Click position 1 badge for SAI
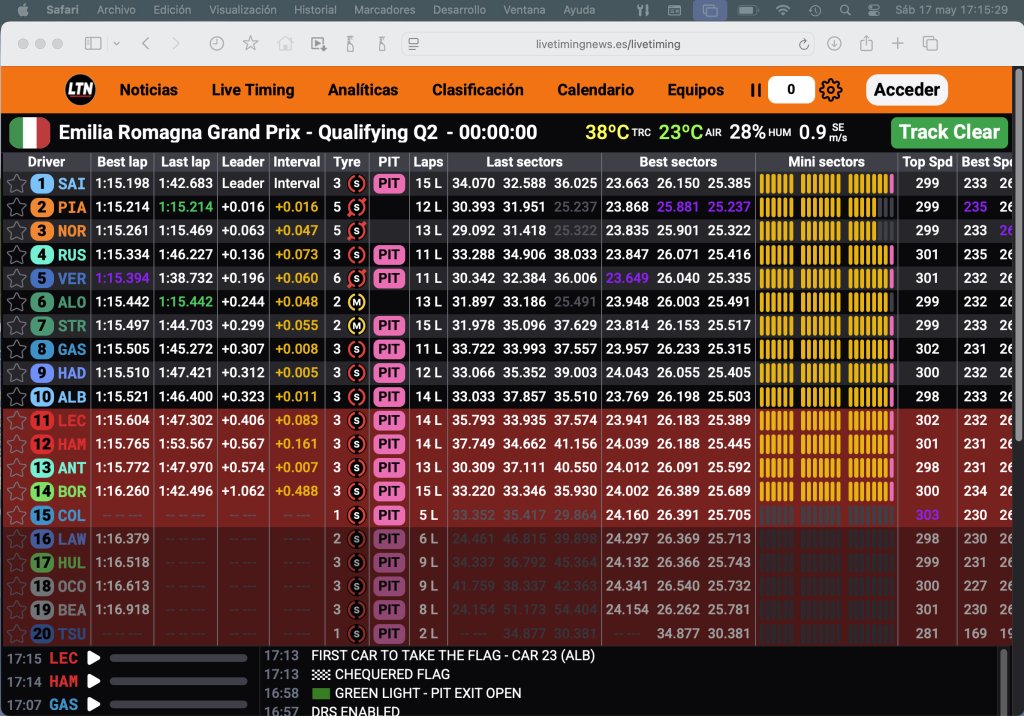The height and width of the screenshot is (716, 1024). click(42, 184)
